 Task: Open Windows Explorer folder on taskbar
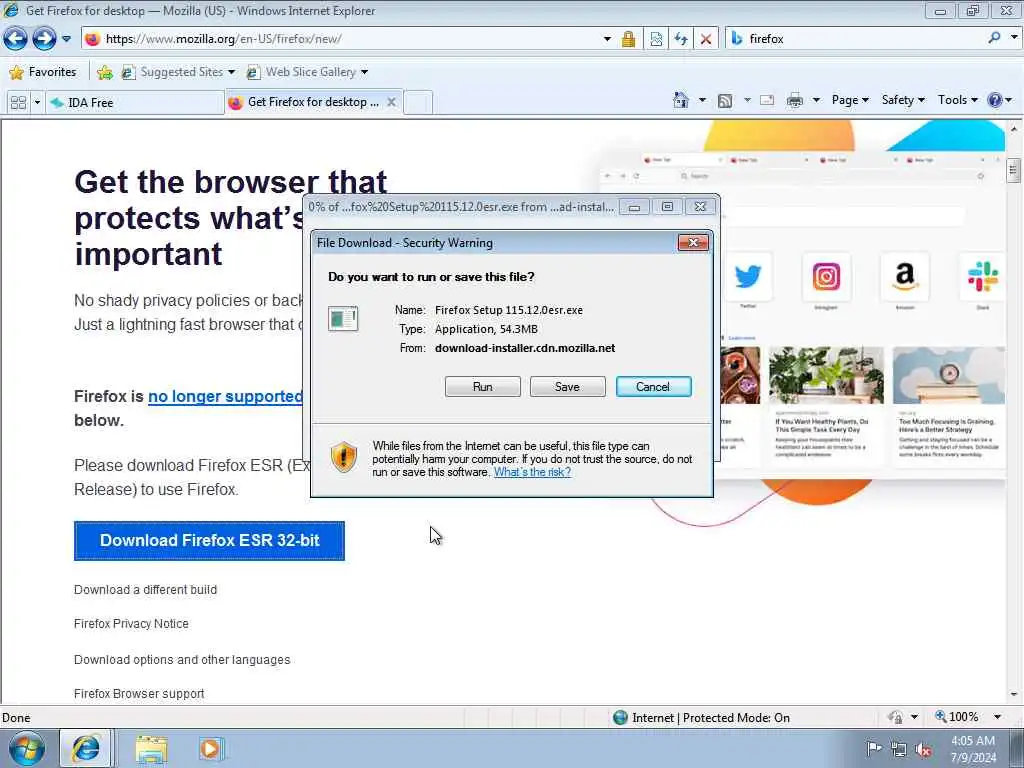(x=152, y=749)
